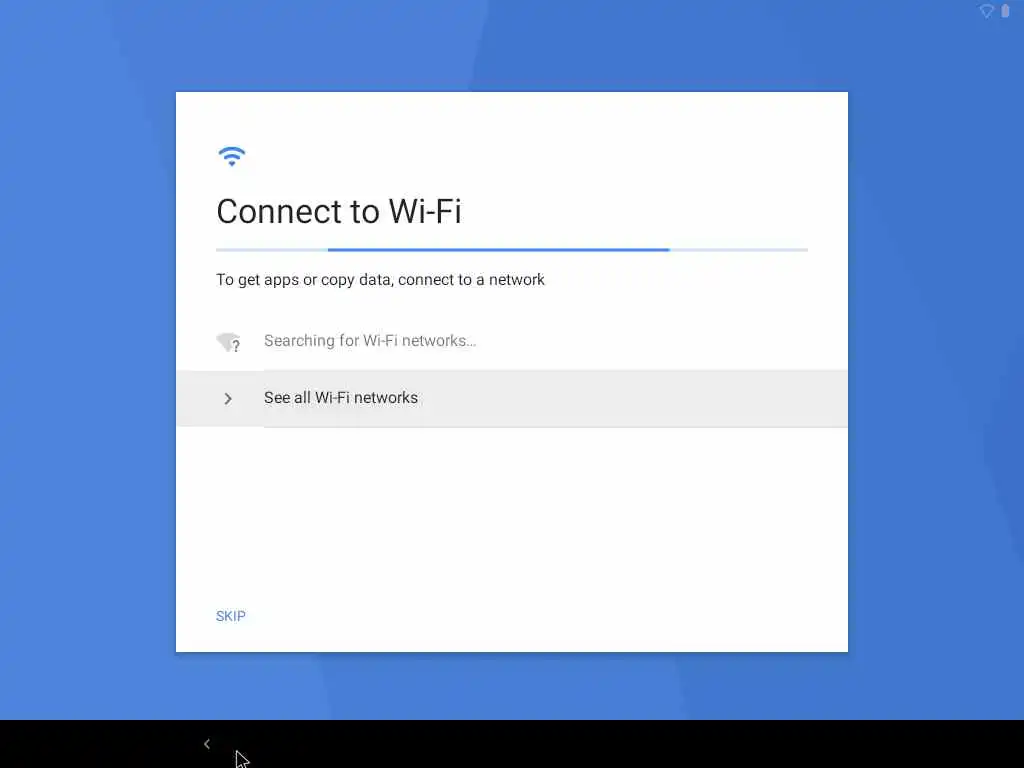1024x768 pixels.
Task: Select the Searching for Wi-Fi networks row
Action: coord(512,341)
